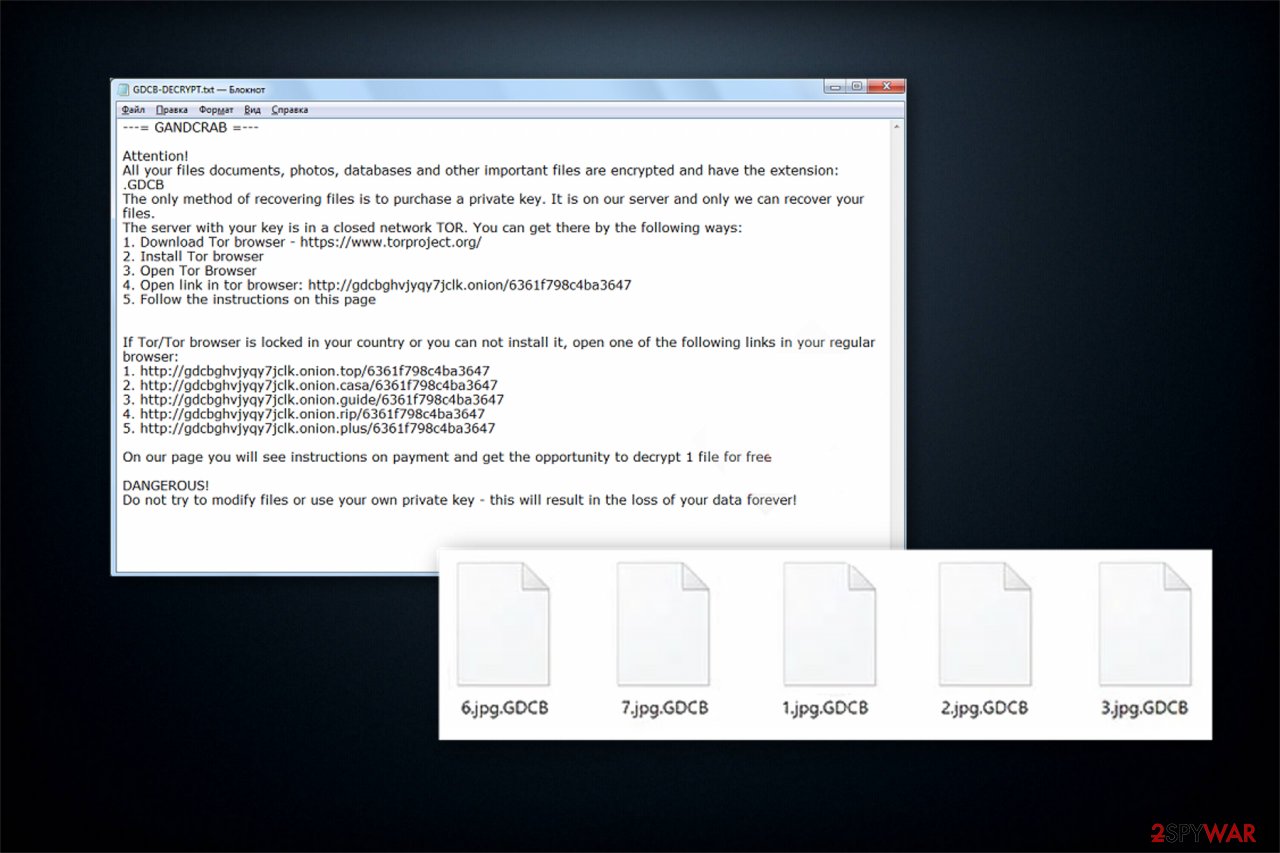Select the 1.jpg.GDCB file icon

[x=829, y=624]
